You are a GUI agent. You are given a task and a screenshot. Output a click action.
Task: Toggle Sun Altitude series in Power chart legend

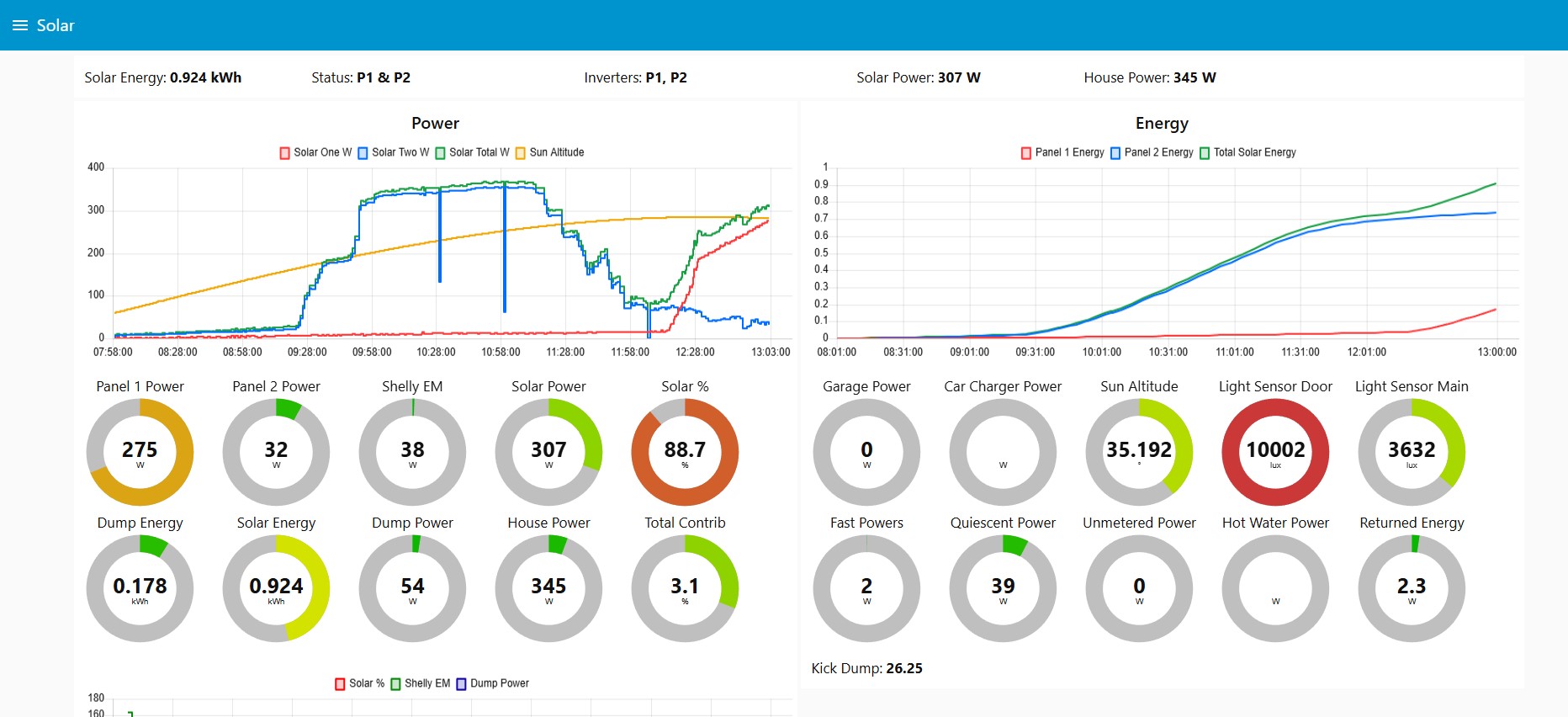(549, 152)
